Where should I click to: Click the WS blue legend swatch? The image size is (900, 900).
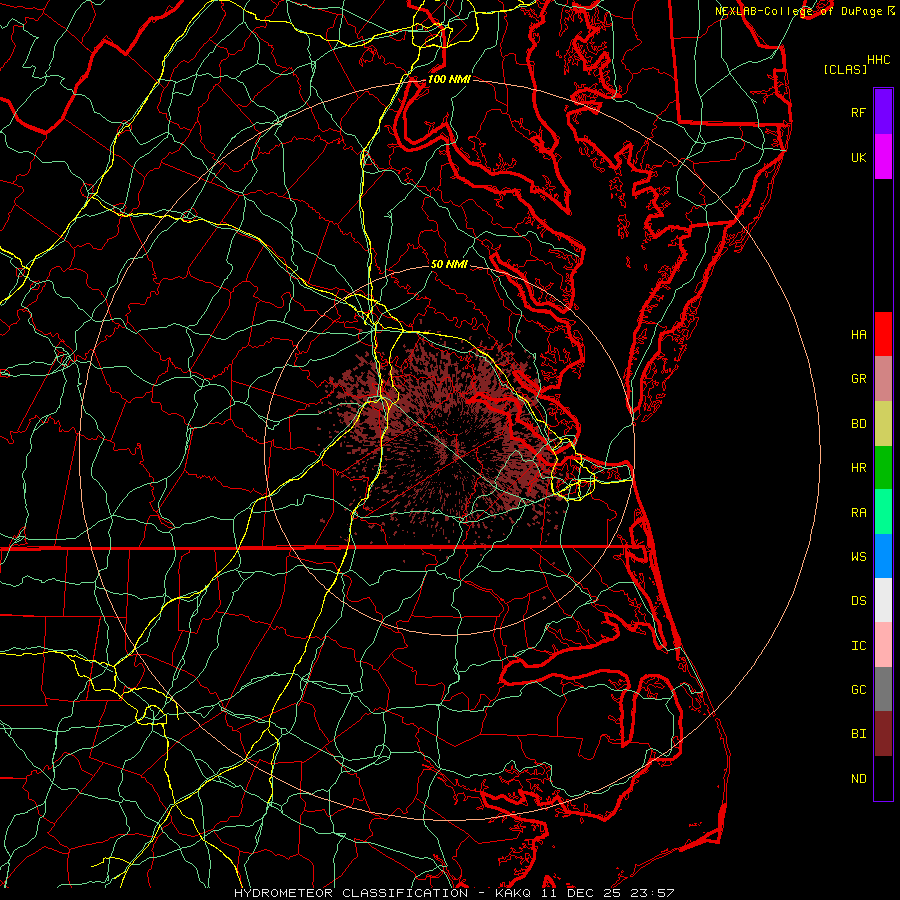click(x=883, y=556)
